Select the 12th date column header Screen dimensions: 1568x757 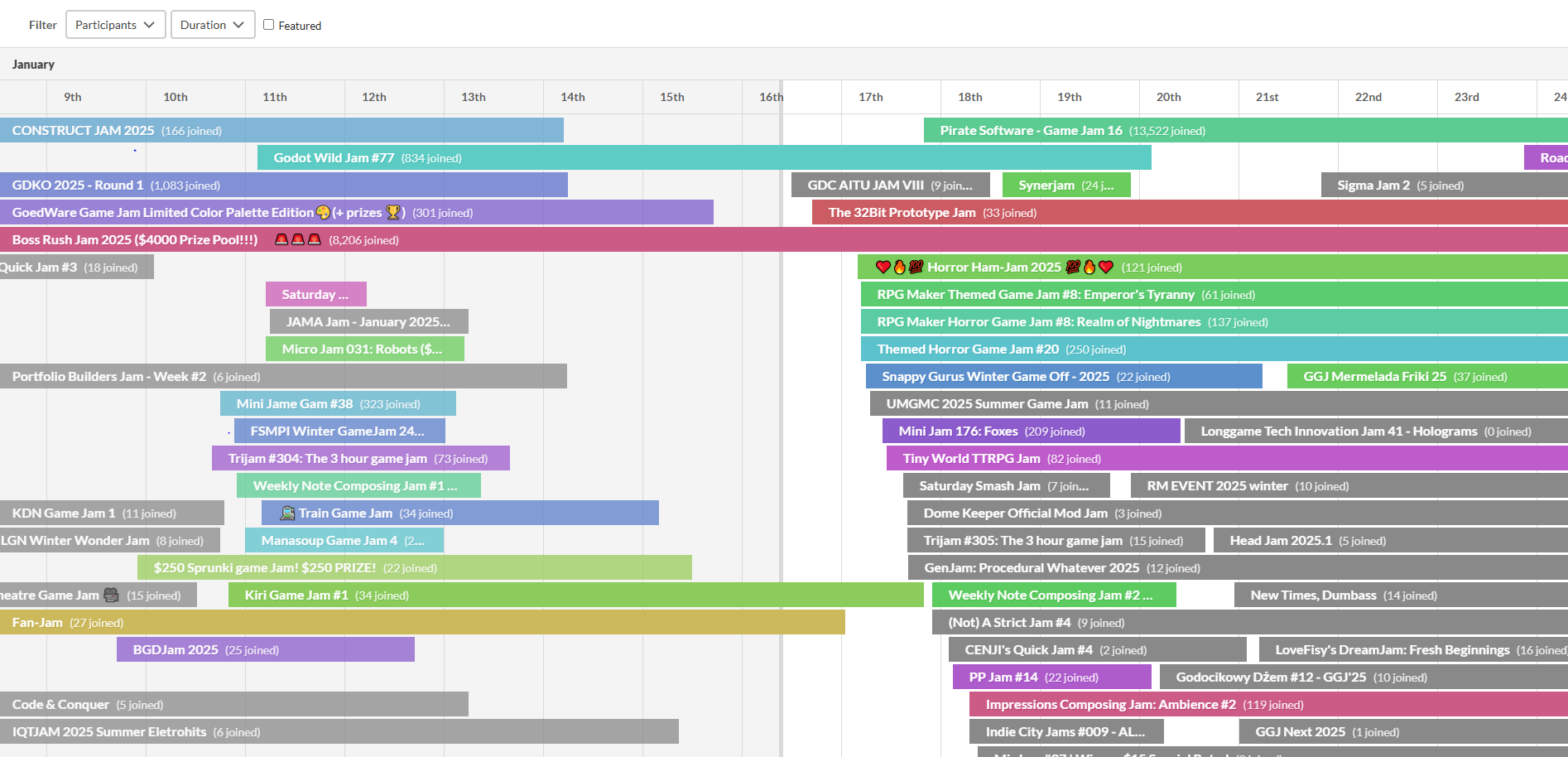click(x=374, y=97)
